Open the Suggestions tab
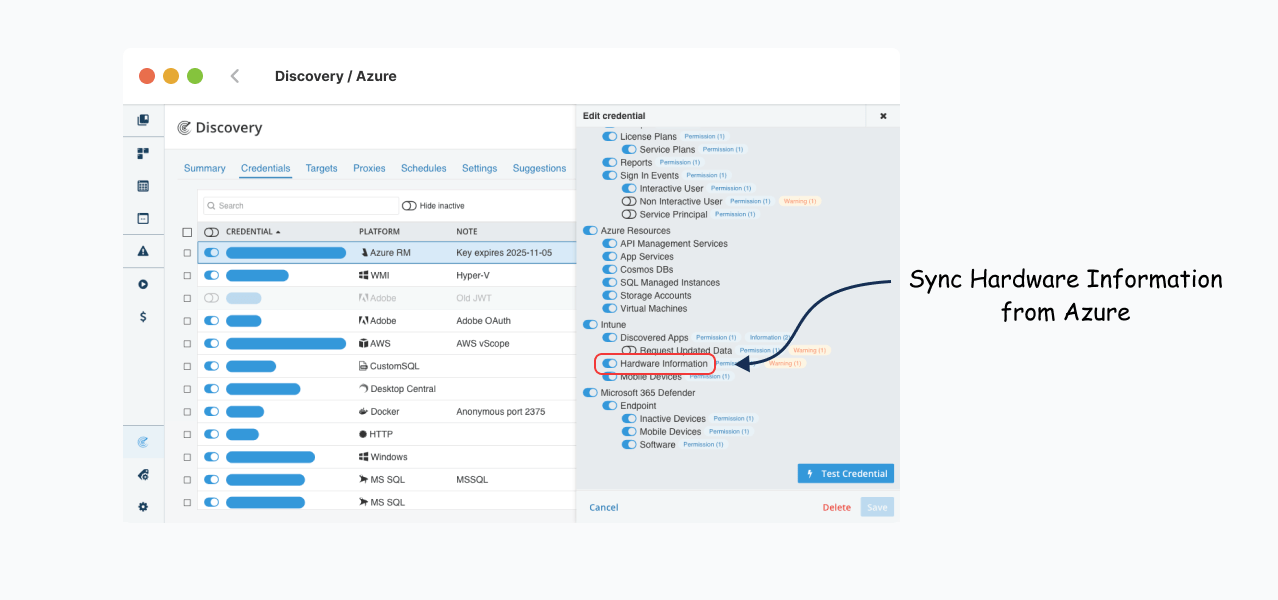 coord(540,168)
